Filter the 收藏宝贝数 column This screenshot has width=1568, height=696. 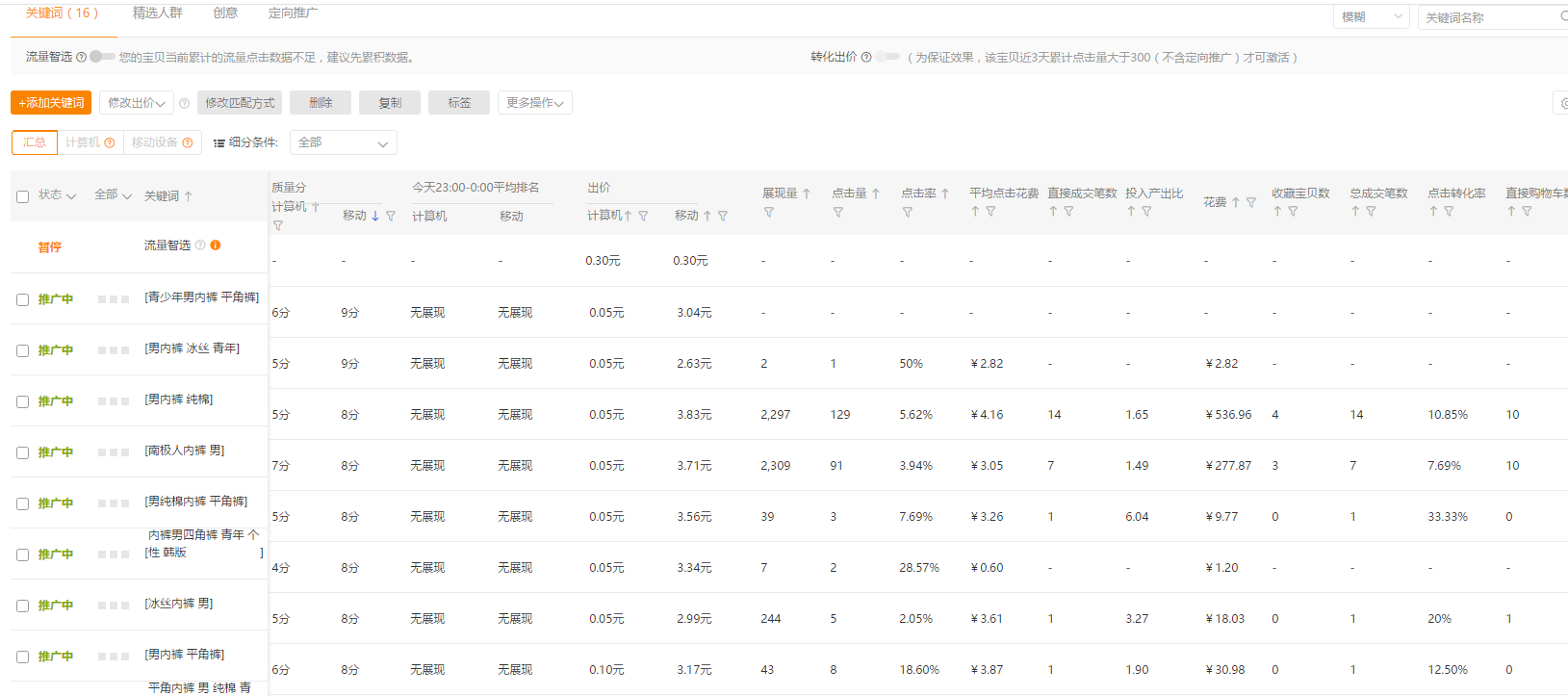point(1293,212)
